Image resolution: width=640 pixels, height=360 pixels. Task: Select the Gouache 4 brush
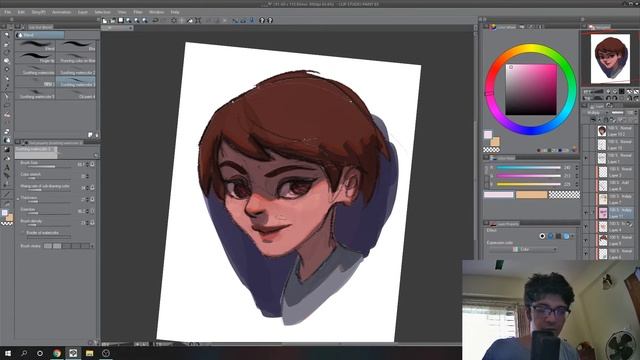click(x=76, y=93)
